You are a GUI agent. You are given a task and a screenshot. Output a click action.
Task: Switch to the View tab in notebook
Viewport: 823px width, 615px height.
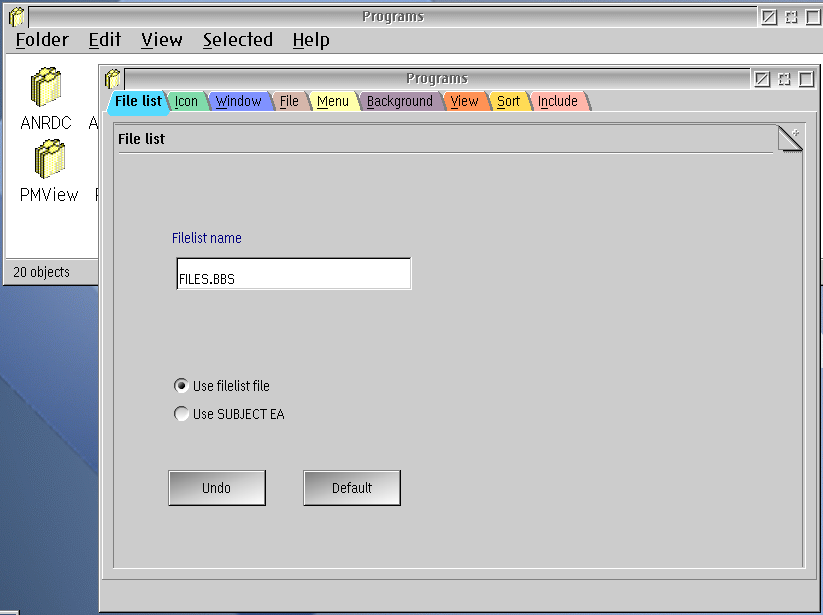465,101
